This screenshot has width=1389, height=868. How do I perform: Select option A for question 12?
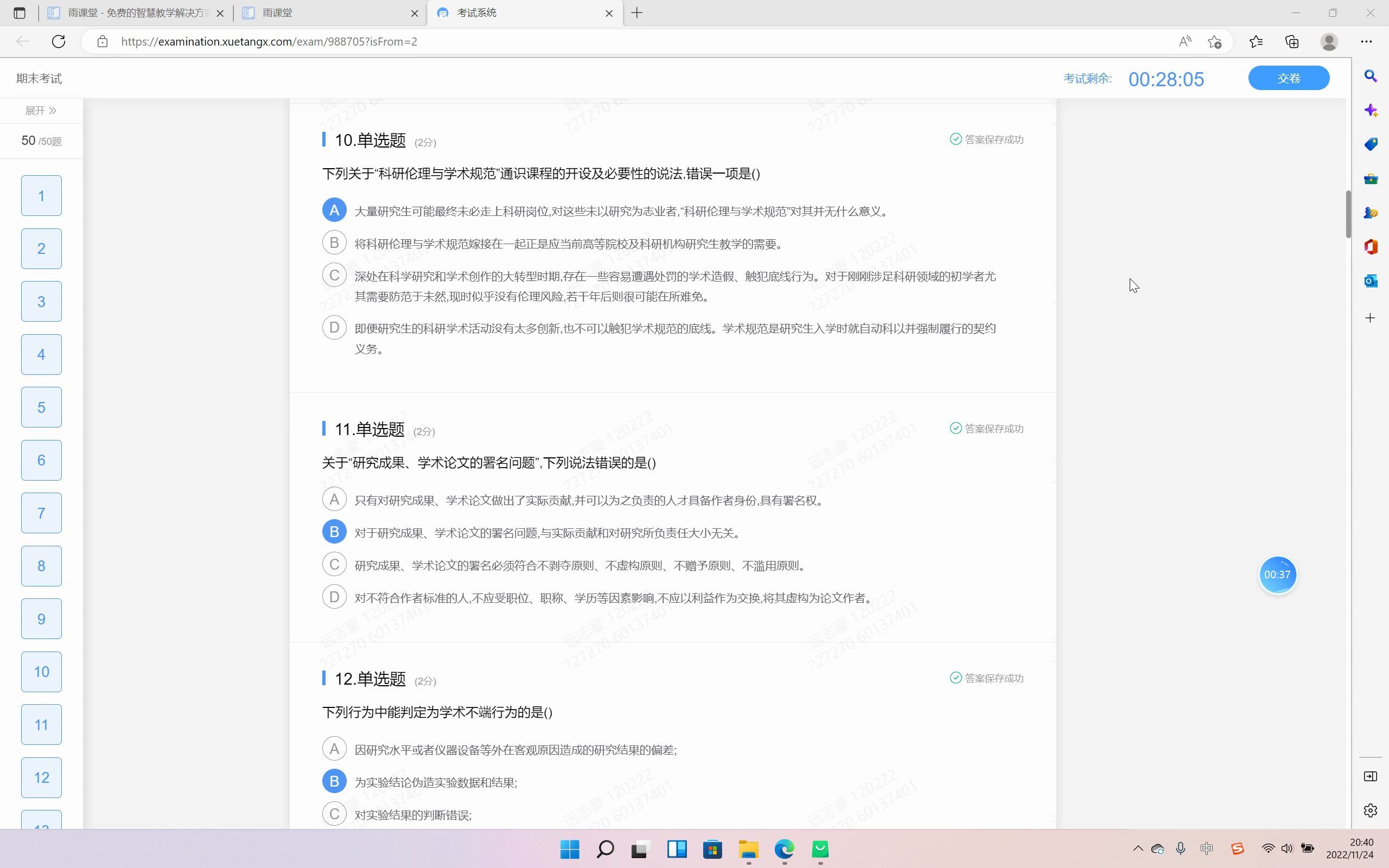(334, 749)
